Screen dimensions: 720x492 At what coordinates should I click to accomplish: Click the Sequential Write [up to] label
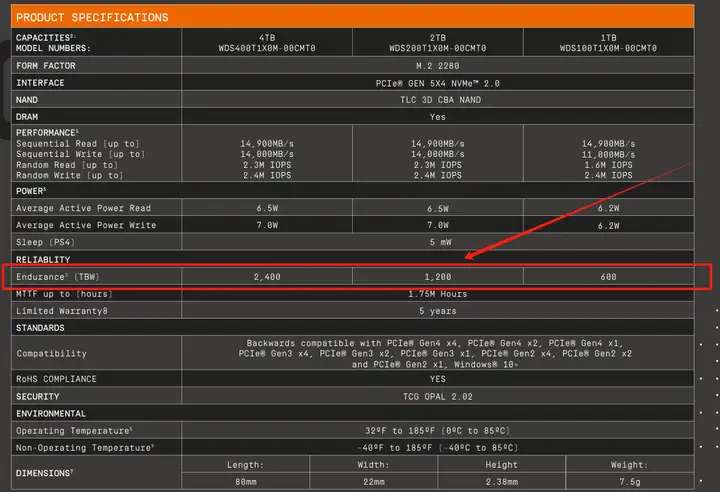tap(80, 154)
